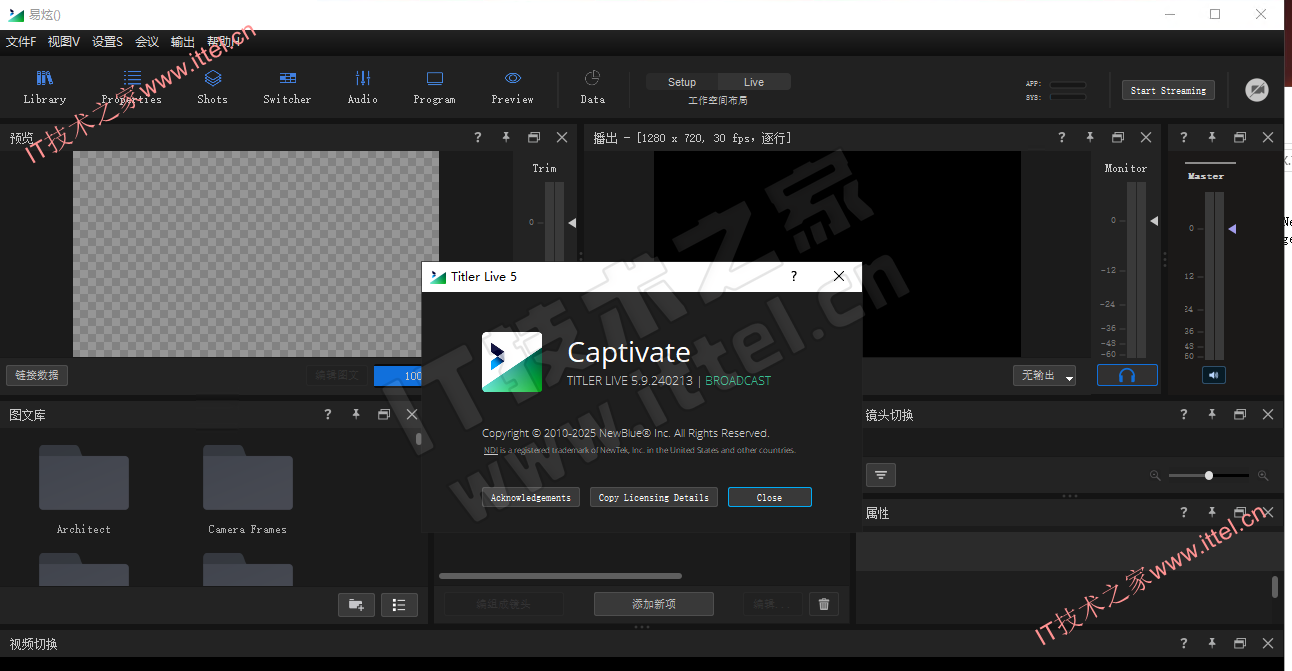Viewport: 1292px width, 671px height.
Task: Switch workspace layout to Live
Action: click(754, 82)
